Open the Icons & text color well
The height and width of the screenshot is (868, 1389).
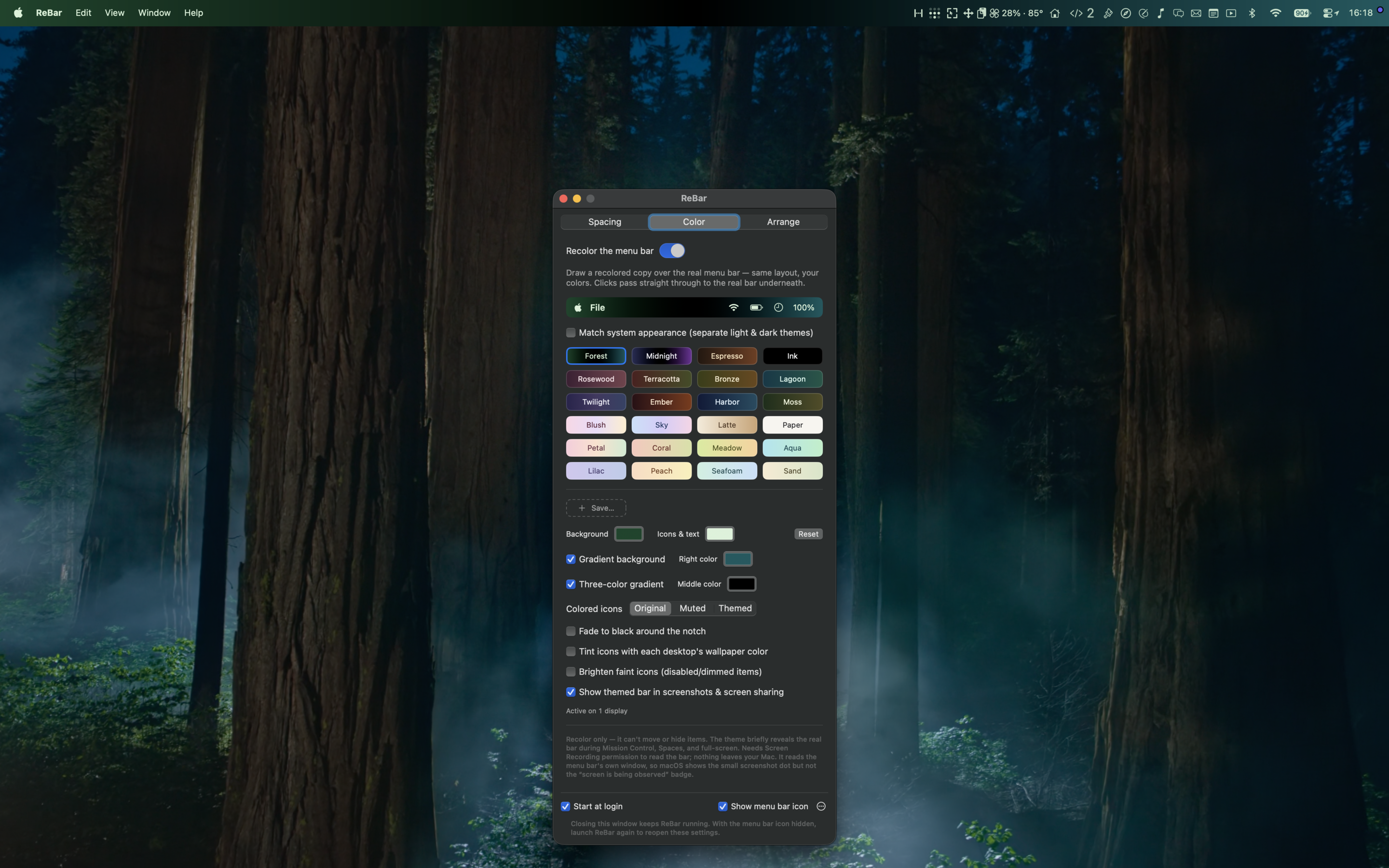(x=719, y=534)
